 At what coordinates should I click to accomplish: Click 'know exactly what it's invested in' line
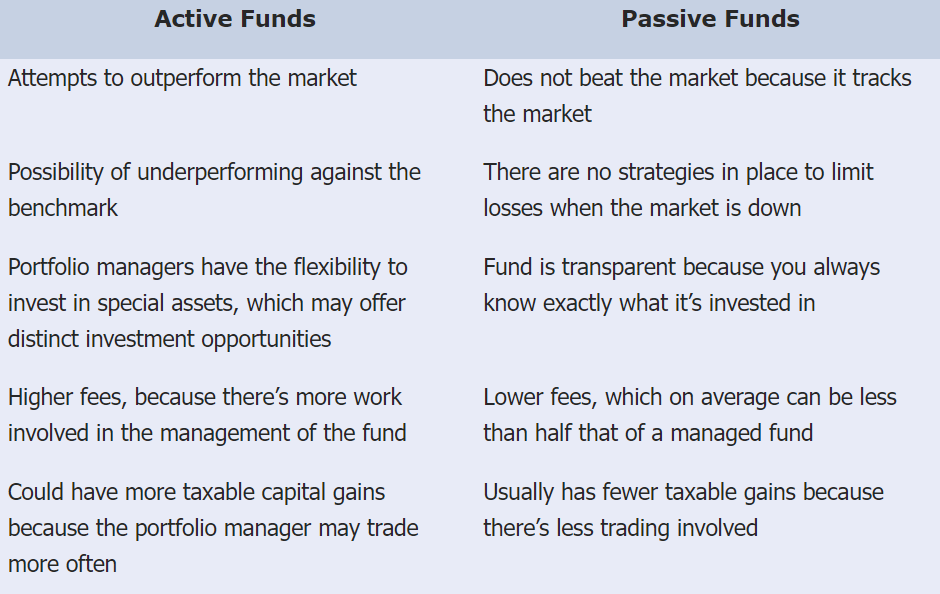click(x=649, y=303)
